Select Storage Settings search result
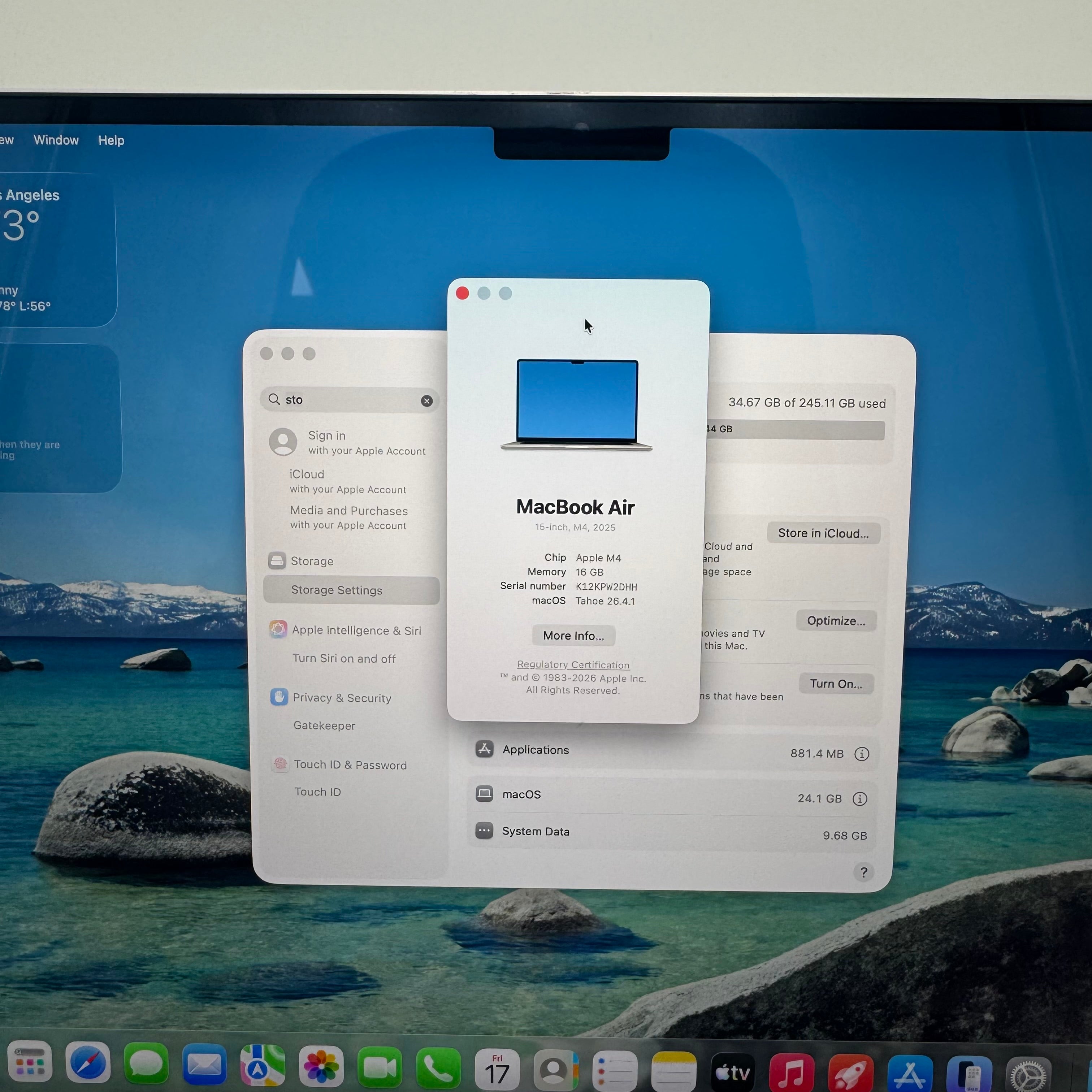 (x=352, y=590)
